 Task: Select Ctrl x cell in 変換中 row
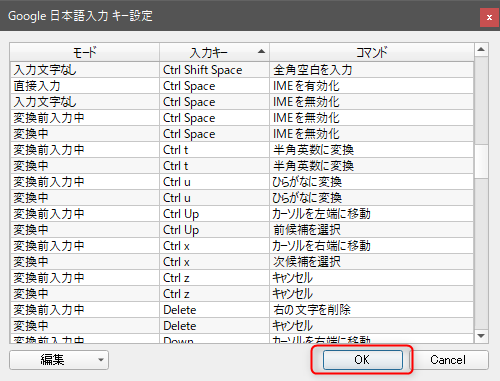[214, 262]
